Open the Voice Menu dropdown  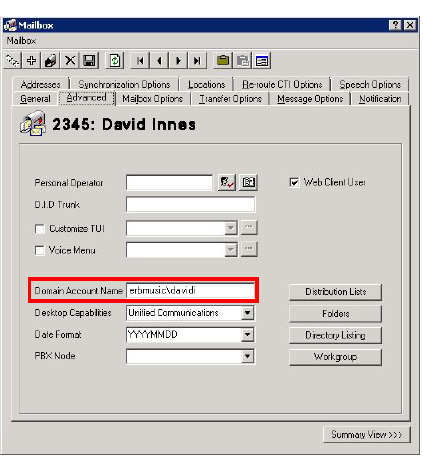(231, 250)
